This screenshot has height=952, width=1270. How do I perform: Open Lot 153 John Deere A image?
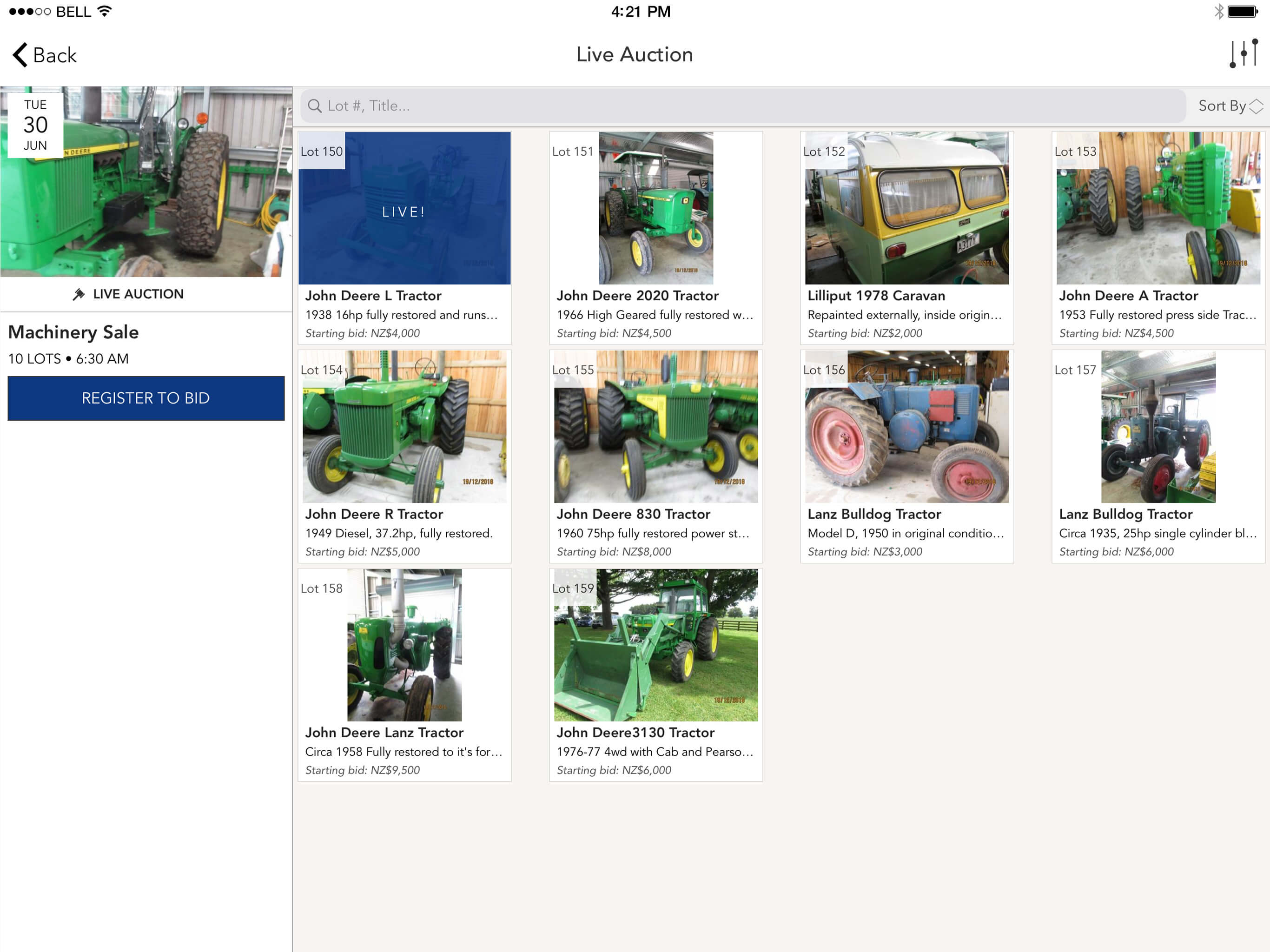pos(1158,208)
